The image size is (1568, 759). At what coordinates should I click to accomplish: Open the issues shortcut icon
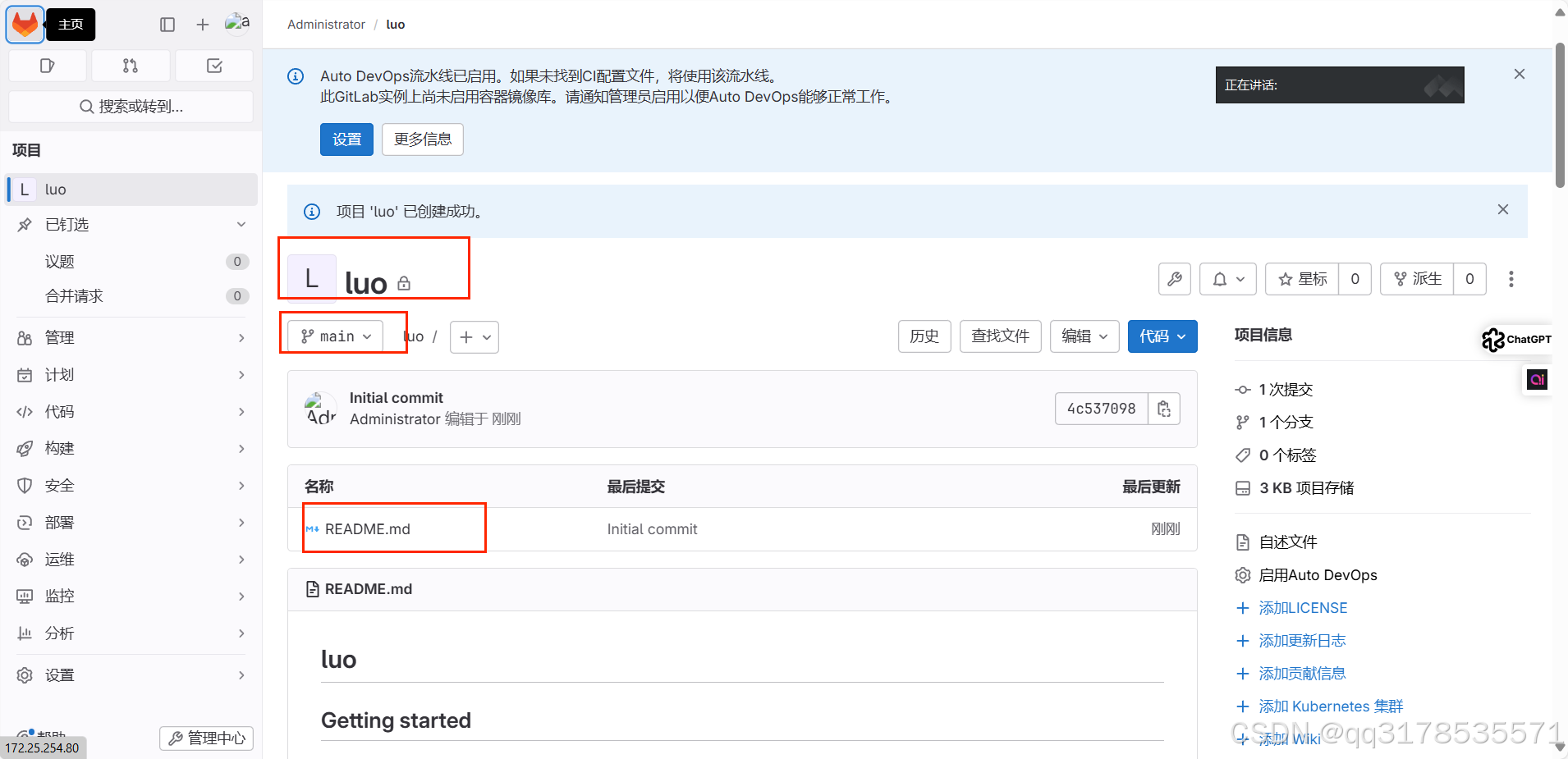48,66
